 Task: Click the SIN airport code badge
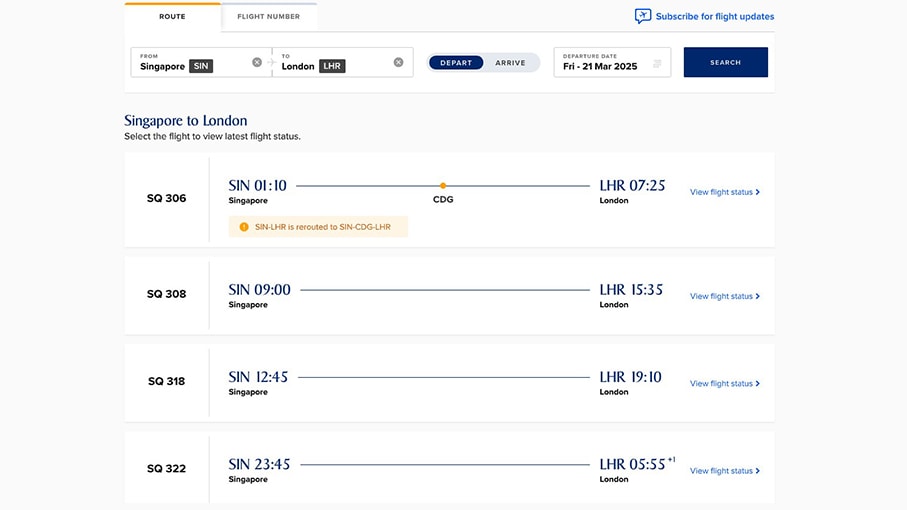tap(201, 66)
